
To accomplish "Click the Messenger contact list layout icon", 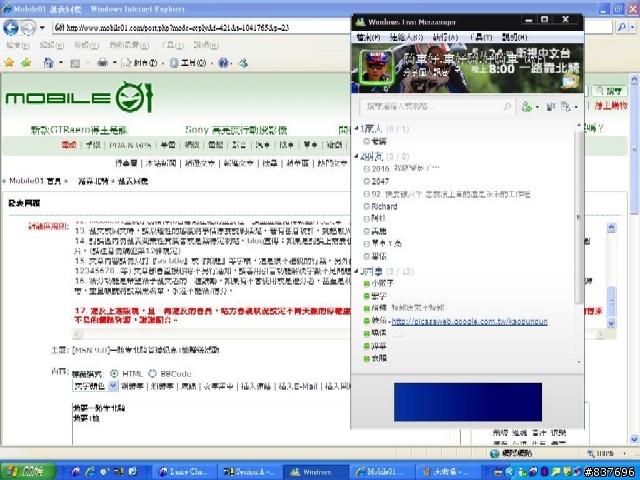I will point(551,107).
